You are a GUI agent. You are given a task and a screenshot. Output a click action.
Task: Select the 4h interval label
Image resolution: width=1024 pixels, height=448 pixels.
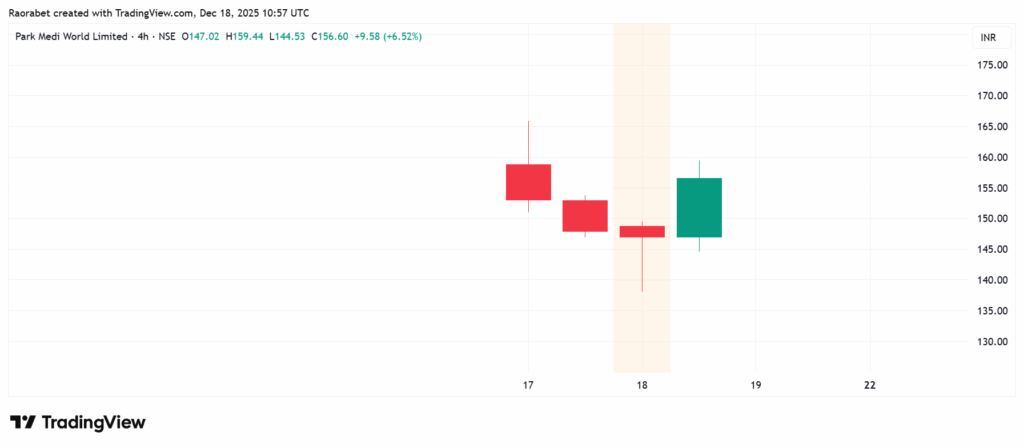143,37
